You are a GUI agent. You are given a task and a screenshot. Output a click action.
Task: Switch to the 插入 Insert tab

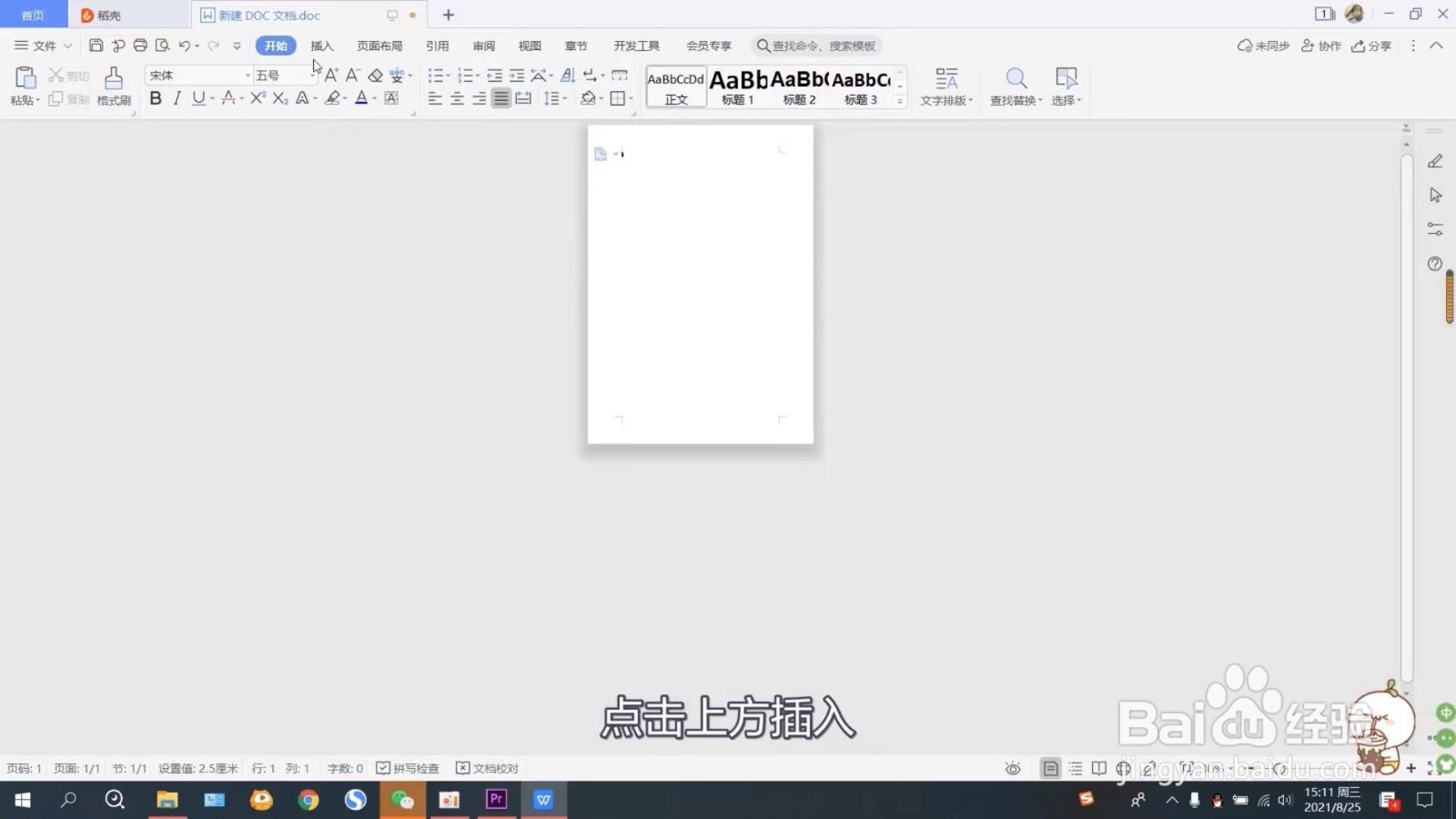(322, 45)
